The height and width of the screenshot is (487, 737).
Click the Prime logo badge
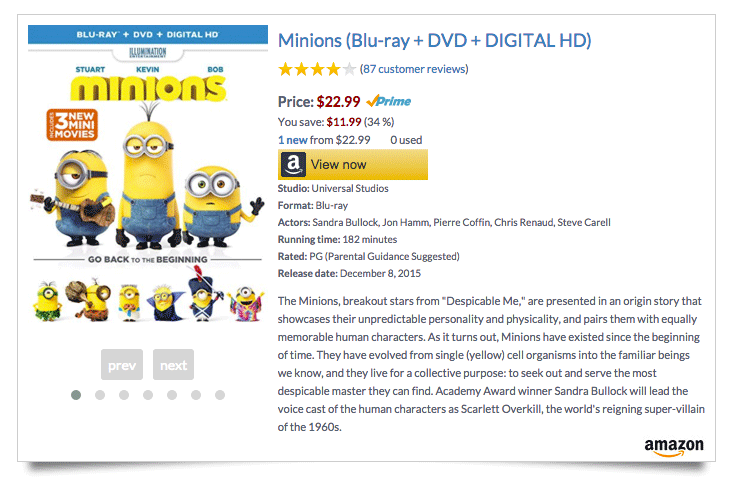tap(389, 101)
